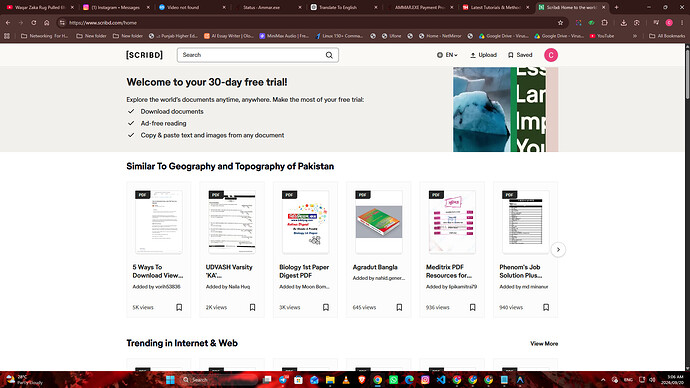Viewport: 690px width, 388px height.
Task: Open YouTube bookmark in bookmarks bar
Action: point(602,36)
